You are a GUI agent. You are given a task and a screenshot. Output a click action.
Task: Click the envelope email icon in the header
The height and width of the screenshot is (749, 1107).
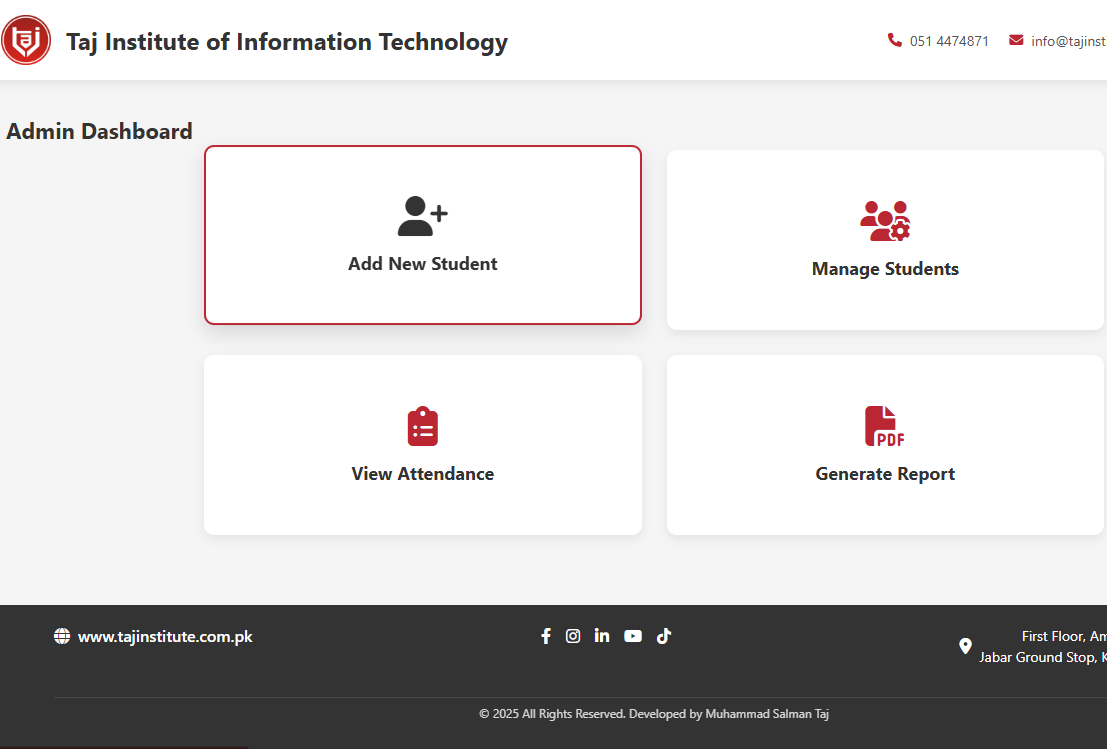coord(1016,40)
